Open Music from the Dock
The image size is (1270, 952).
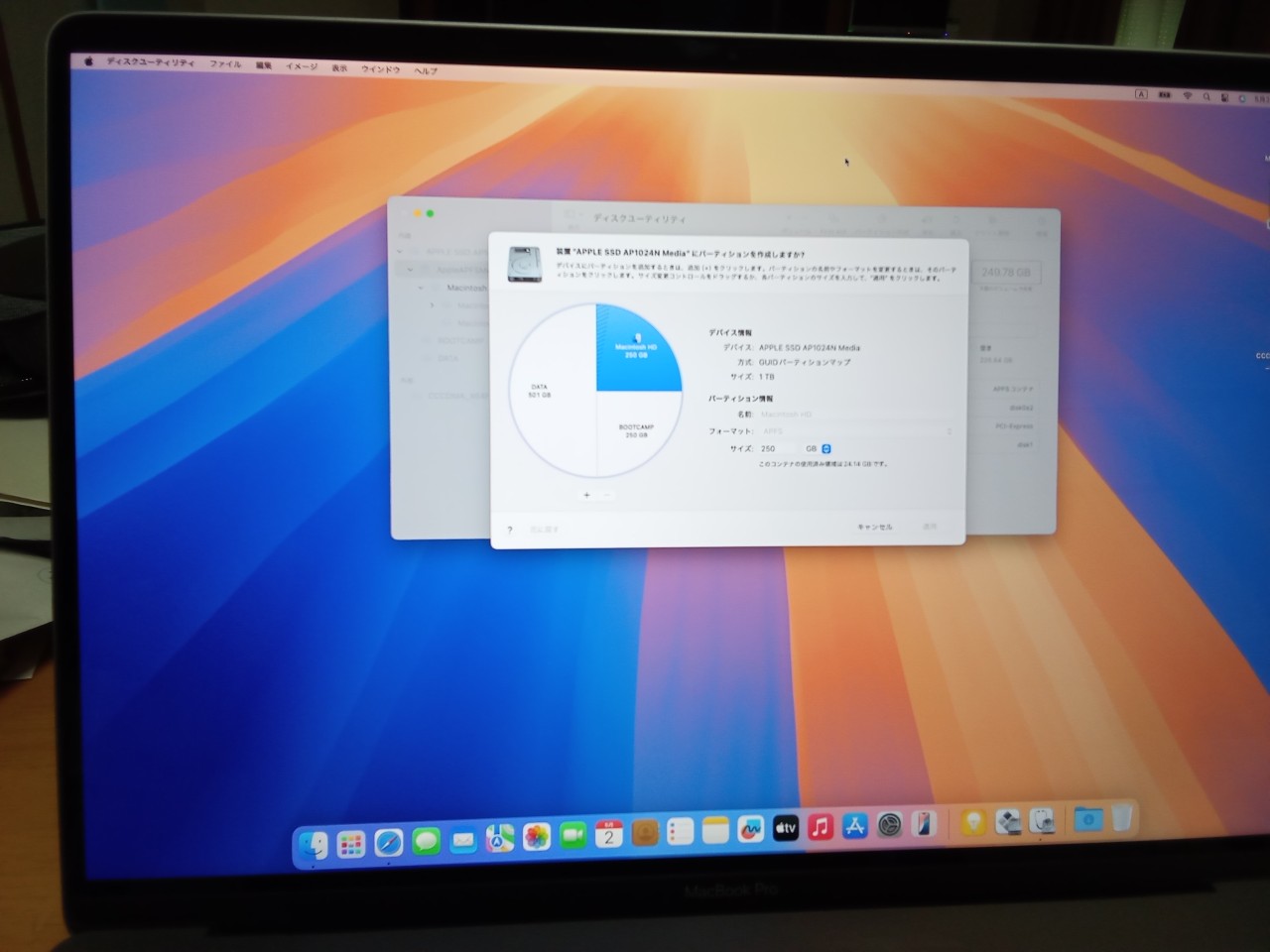821,827
